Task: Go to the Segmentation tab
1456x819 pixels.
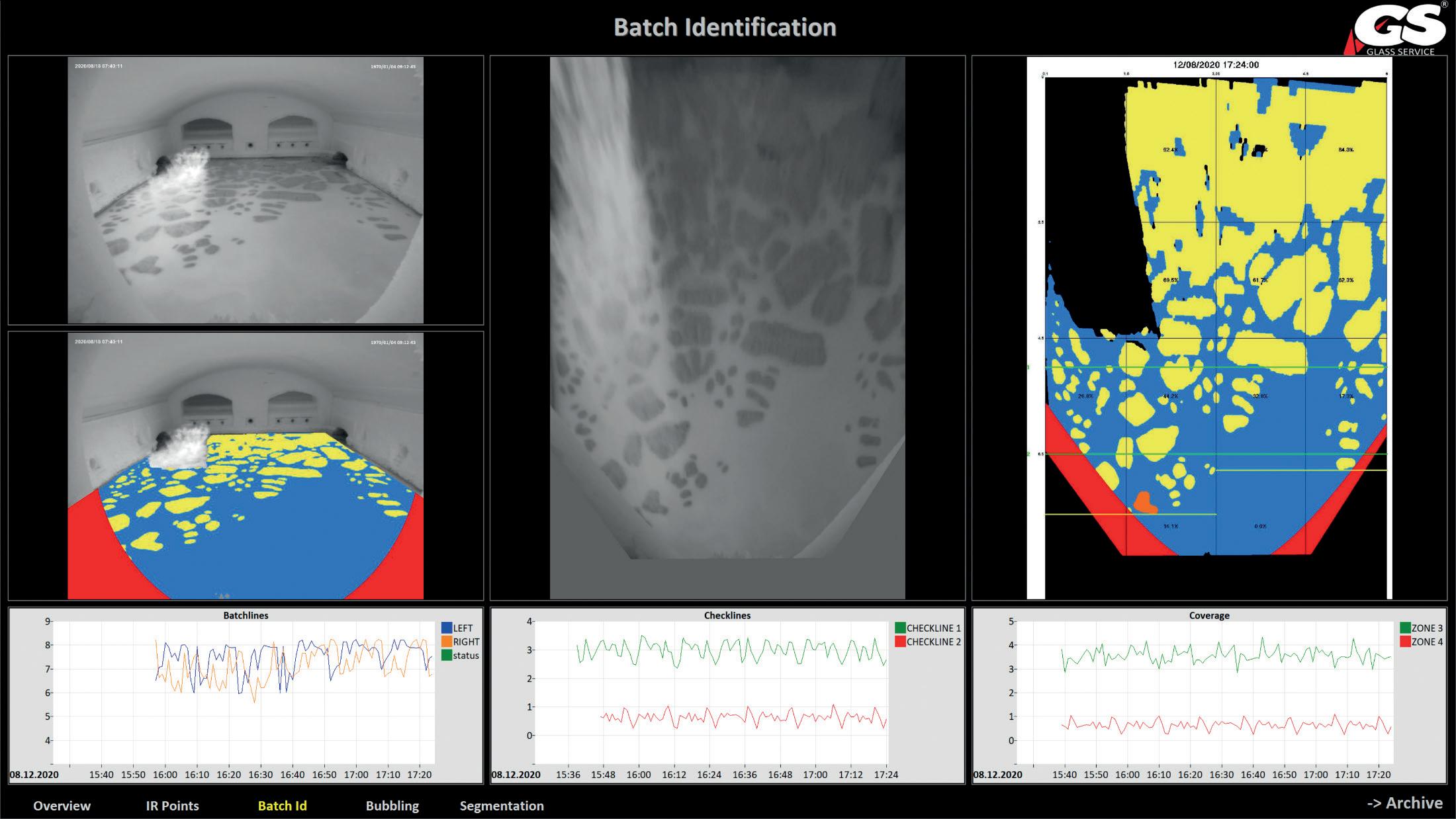Action: pos(502,805)
